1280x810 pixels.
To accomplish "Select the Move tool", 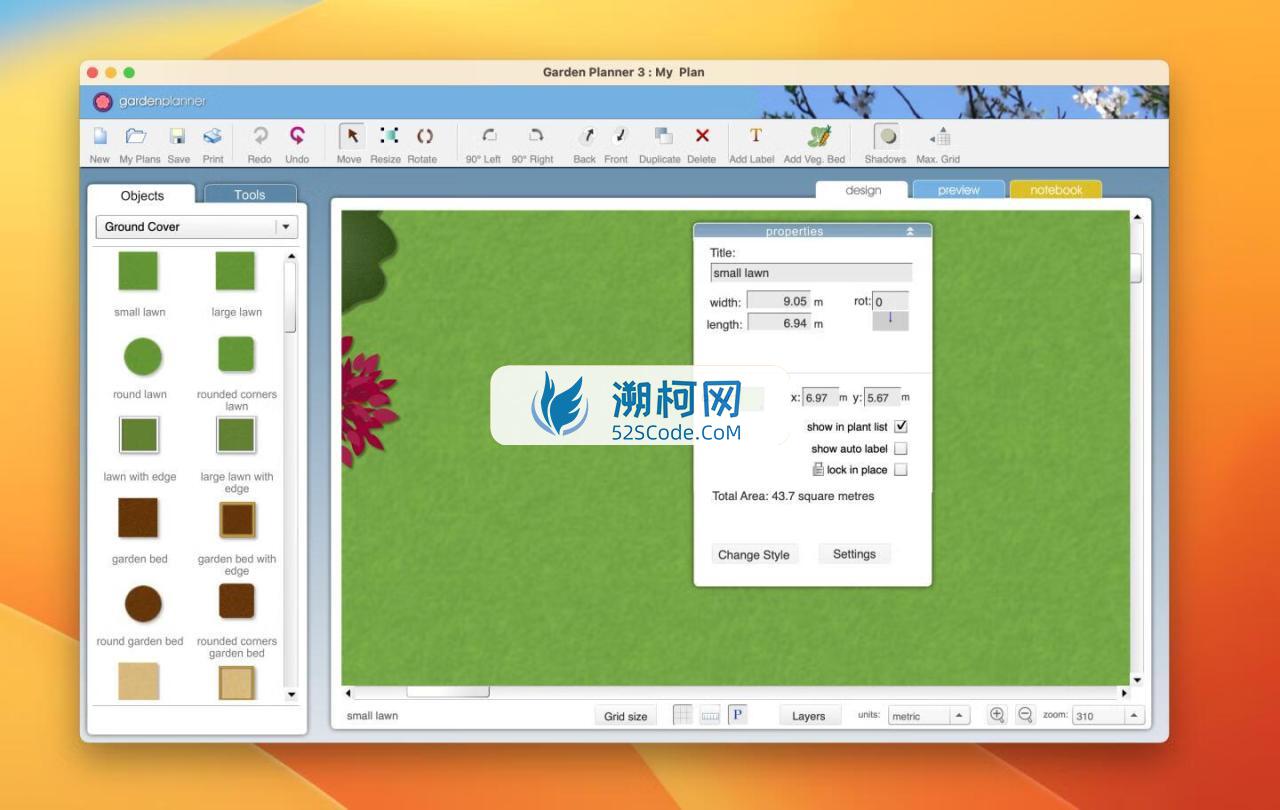I will (x=351, y=136).
